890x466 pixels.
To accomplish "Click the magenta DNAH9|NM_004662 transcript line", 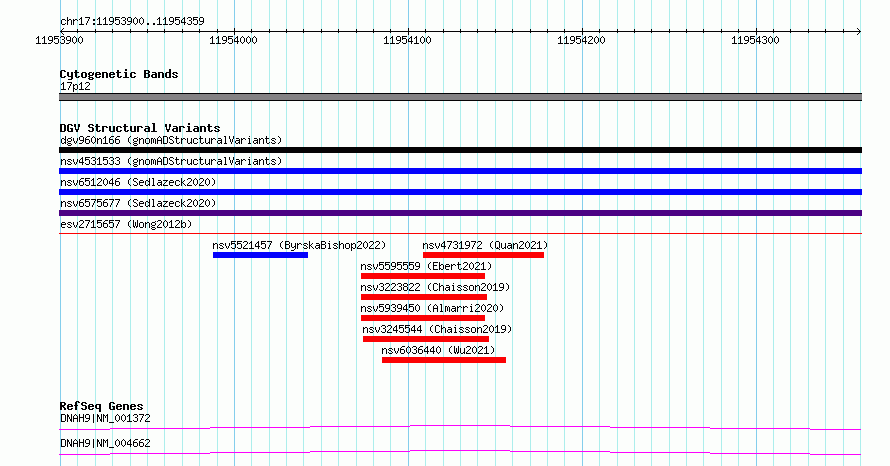I will pyautogui.click(x=460, y=452).
